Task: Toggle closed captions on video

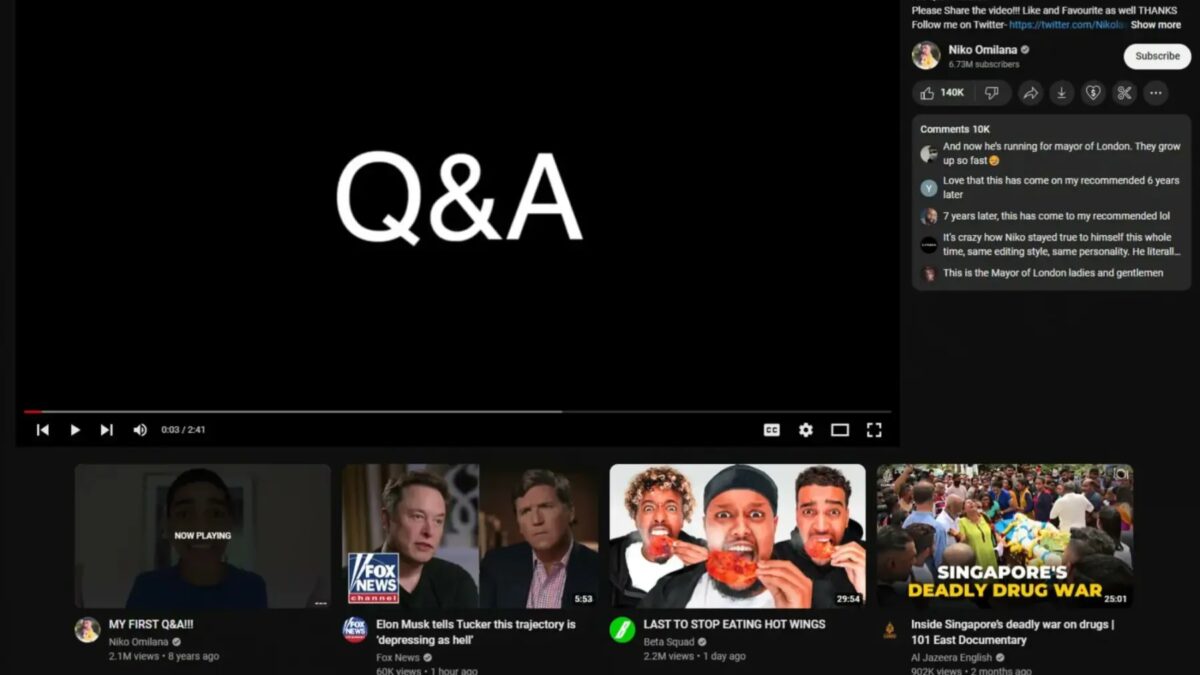Action: [772, 430]
